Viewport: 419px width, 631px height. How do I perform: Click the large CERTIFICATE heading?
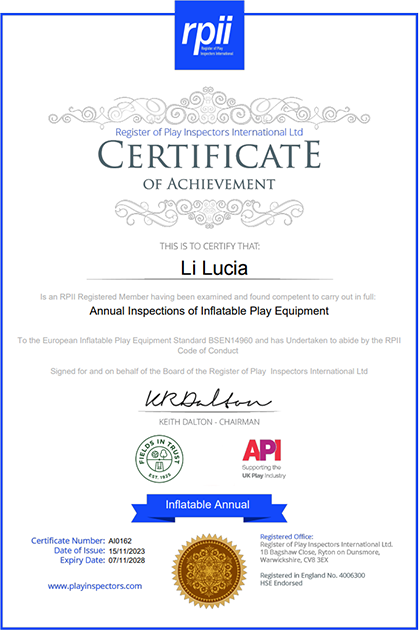tap(209, 155)
